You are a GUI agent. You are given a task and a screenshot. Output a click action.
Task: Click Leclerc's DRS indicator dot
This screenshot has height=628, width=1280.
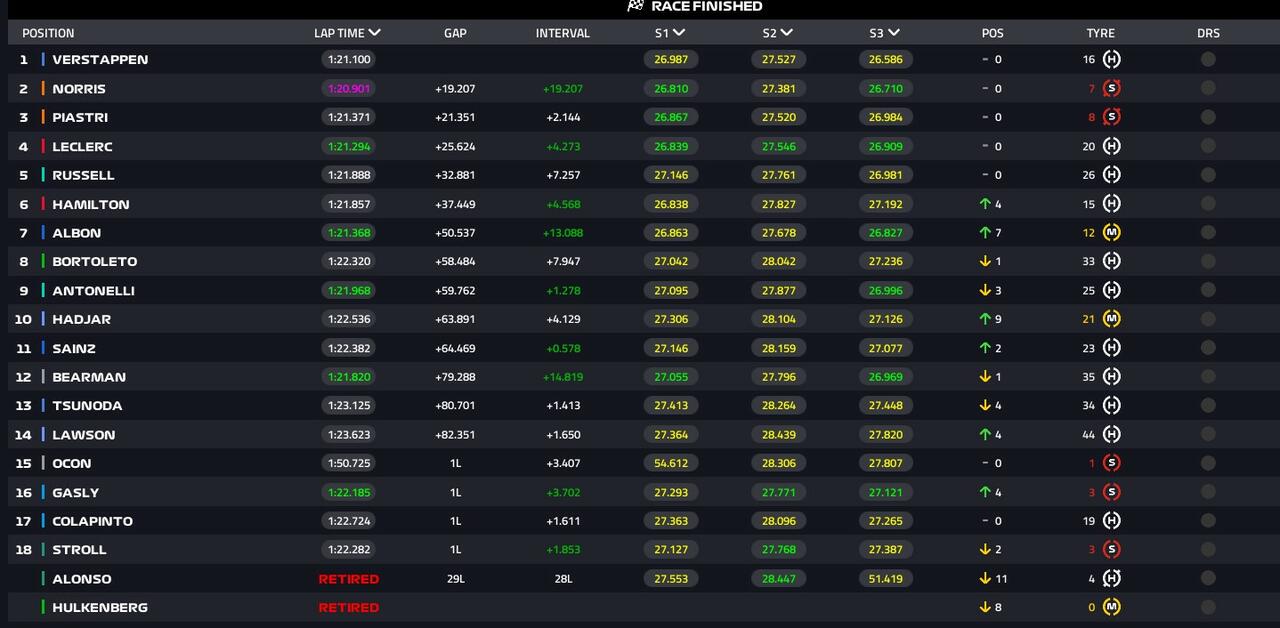tap(1208, 146)
